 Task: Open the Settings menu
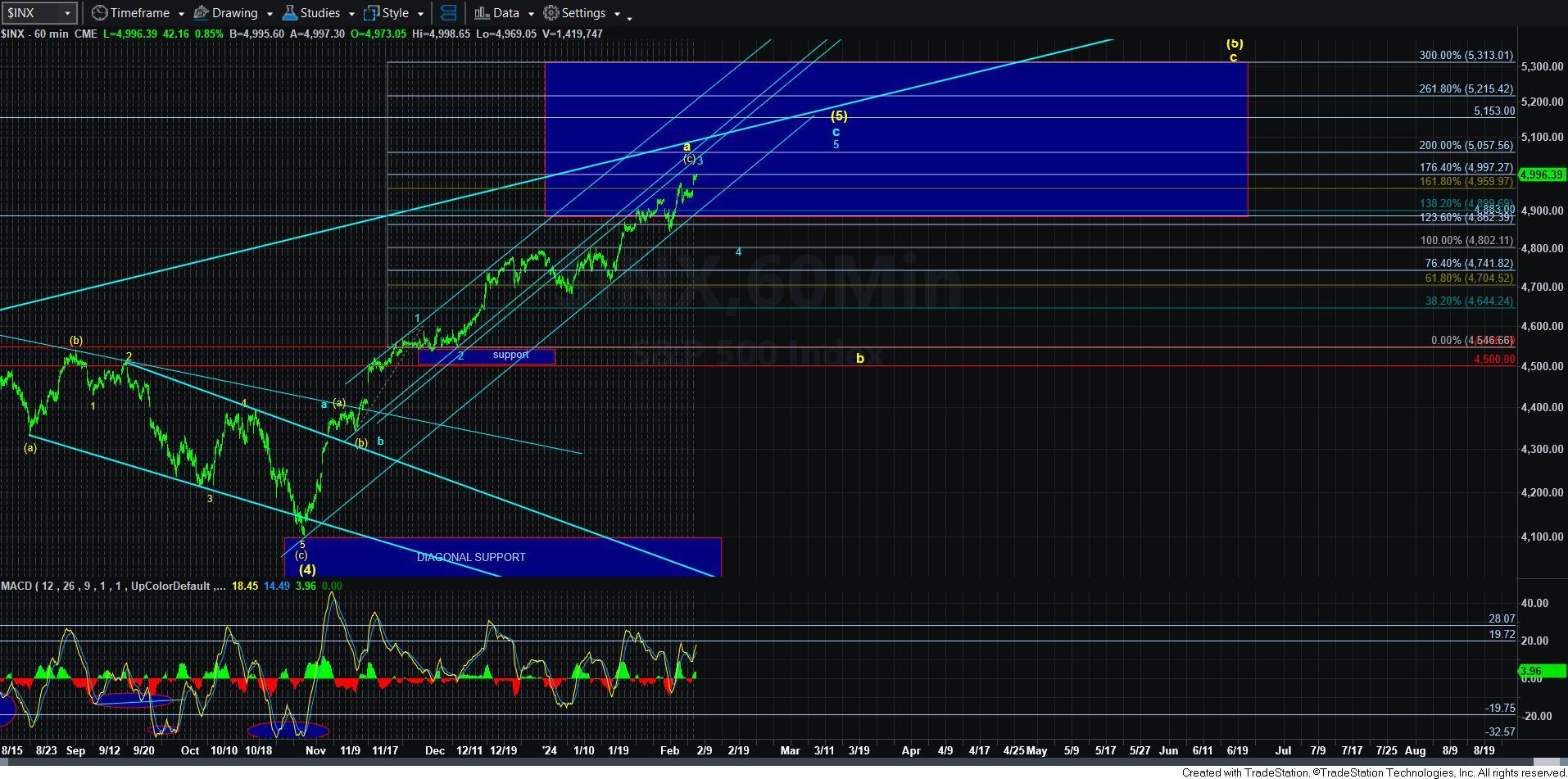point(582,13)
